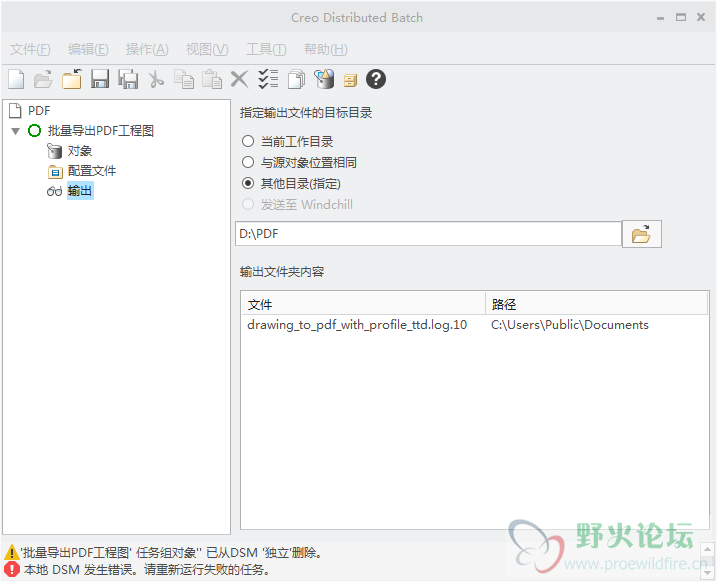Click the bucket icon beside 对象

pos(54,151)
